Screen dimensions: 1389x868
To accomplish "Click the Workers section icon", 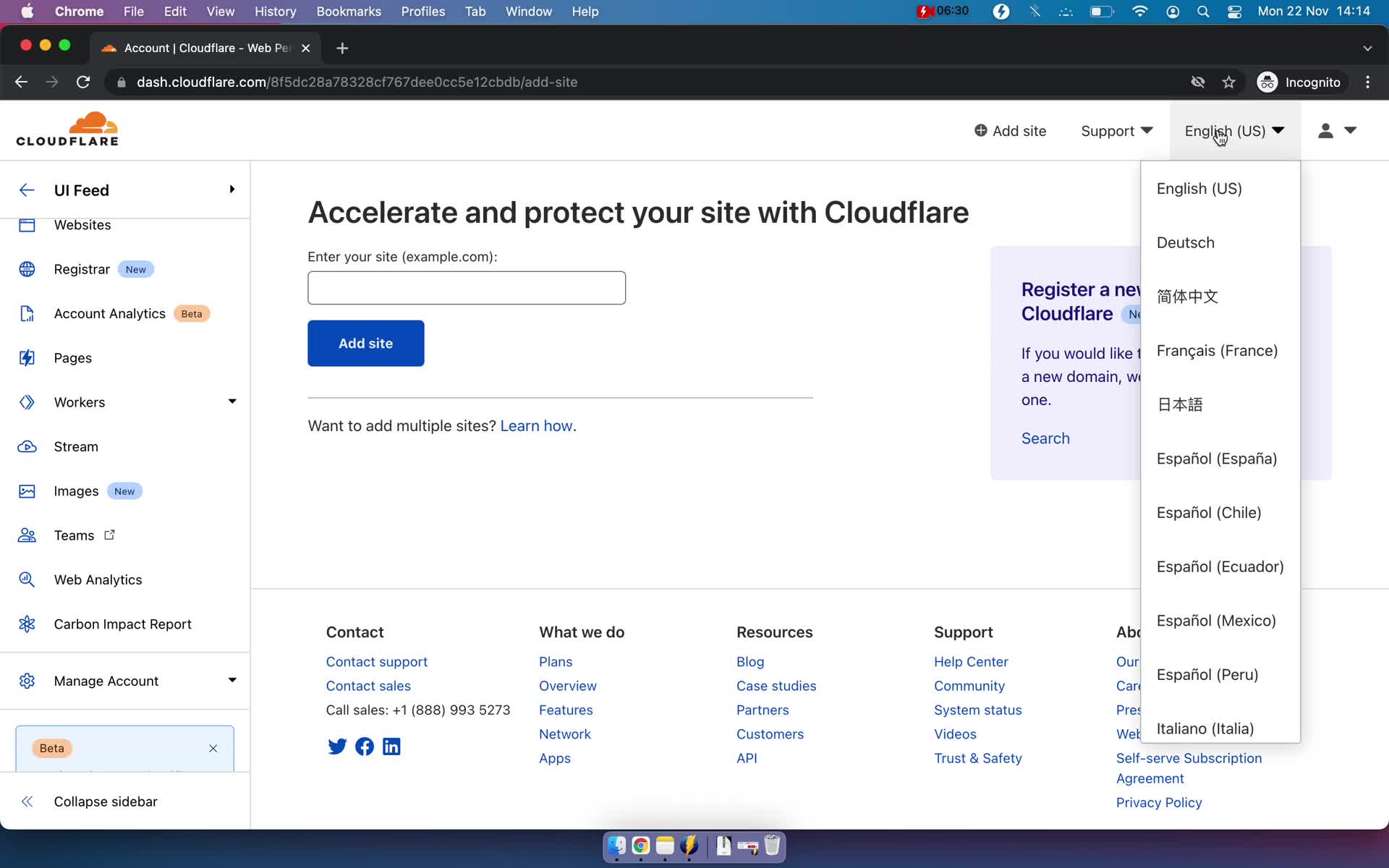I will [28, 402].
